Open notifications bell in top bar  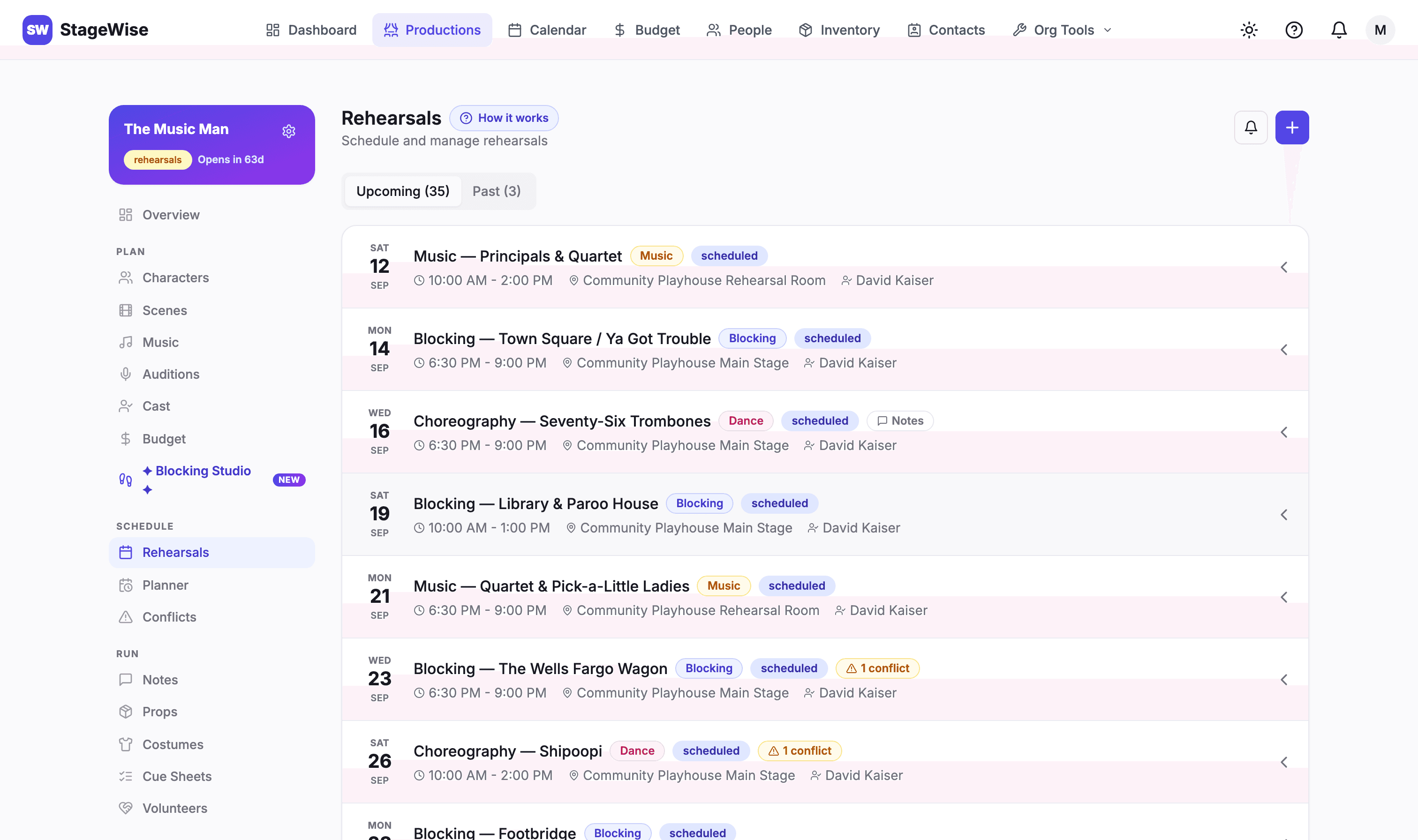coord(1339,30)
